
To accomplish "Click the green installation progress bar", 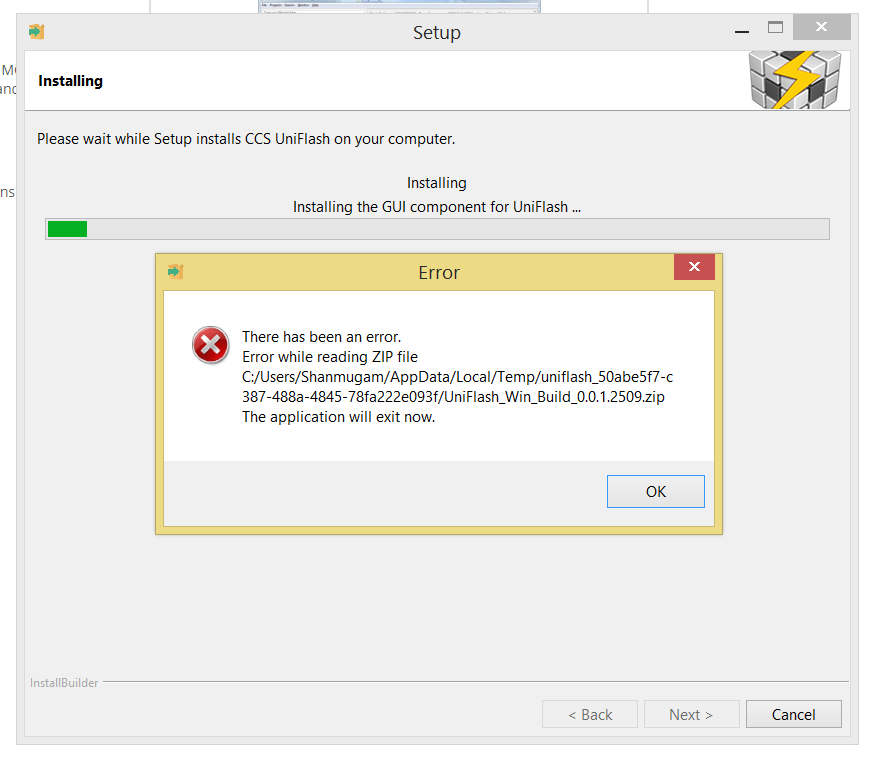I will [x=437, y=229].
